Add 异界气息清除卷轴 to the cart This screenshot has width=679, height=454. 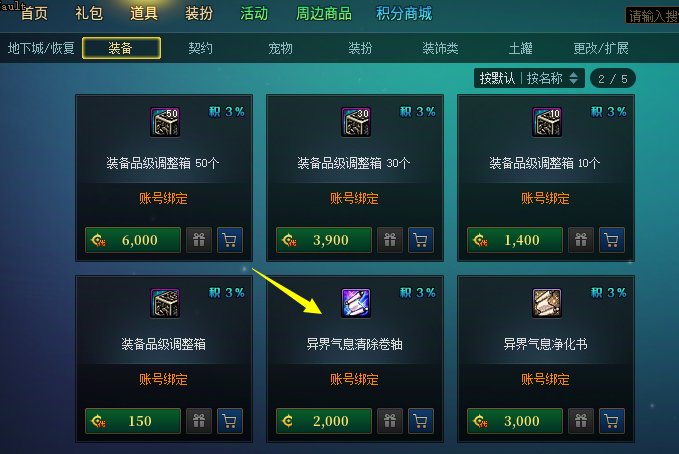tap(420, 421)
